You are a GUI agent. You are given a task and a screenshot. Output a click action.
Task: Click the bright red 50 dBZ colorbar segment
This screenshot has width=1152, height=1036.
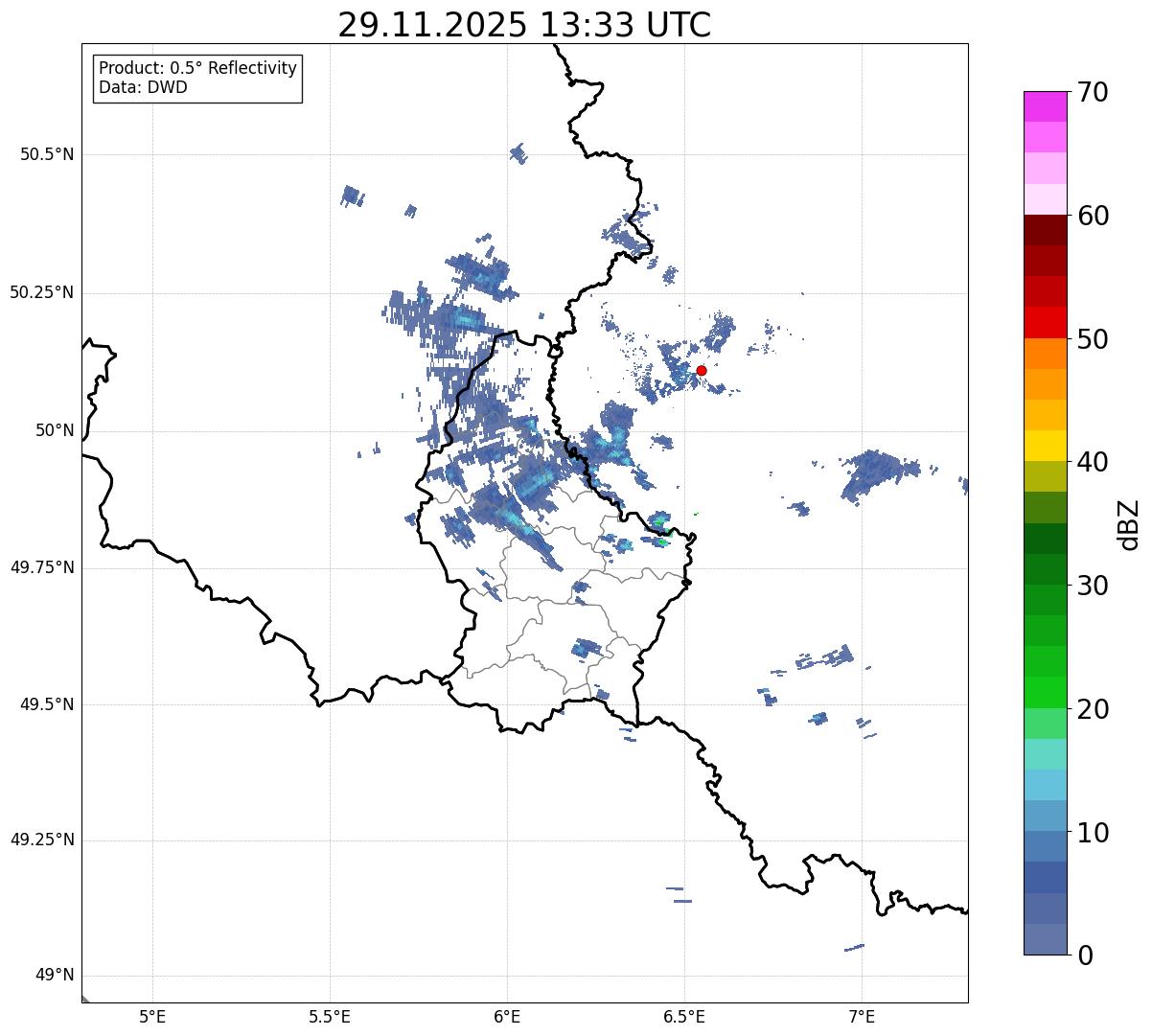click(x=1046, y=323)
